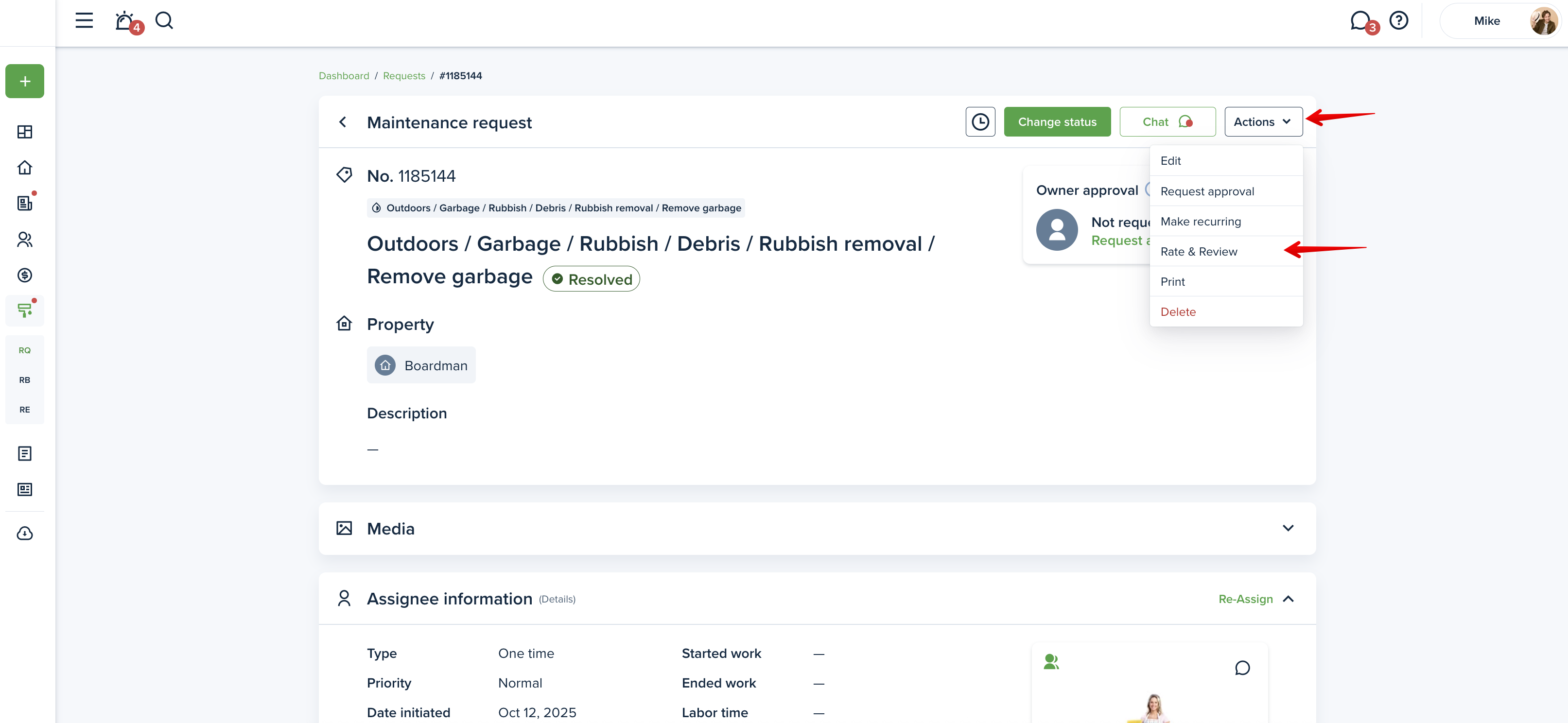Open the notifications alarm bell
1568x723 pixels.
pos(124,21)
